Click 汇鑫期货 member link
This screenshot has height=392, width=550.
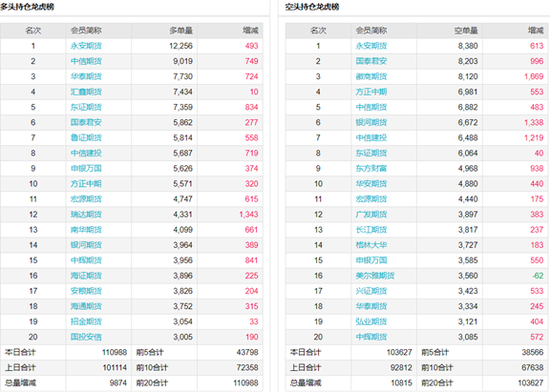[x=86, y=92]
